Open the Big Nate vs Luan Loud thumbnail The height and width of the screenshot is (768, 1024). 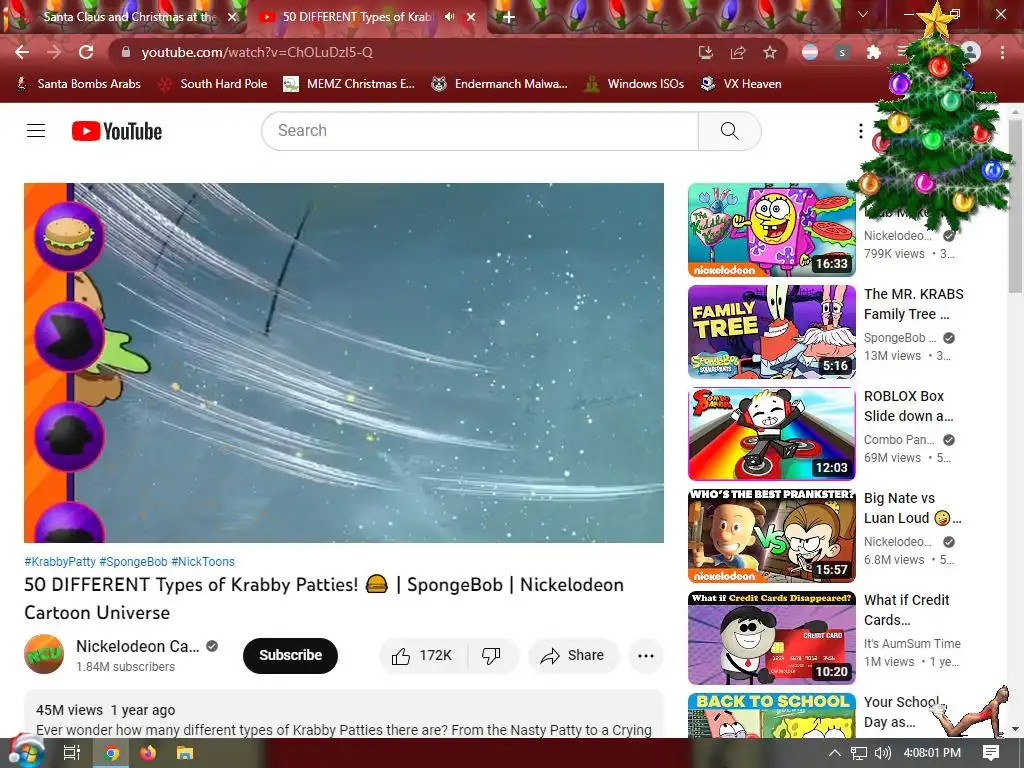click(771, 536)
